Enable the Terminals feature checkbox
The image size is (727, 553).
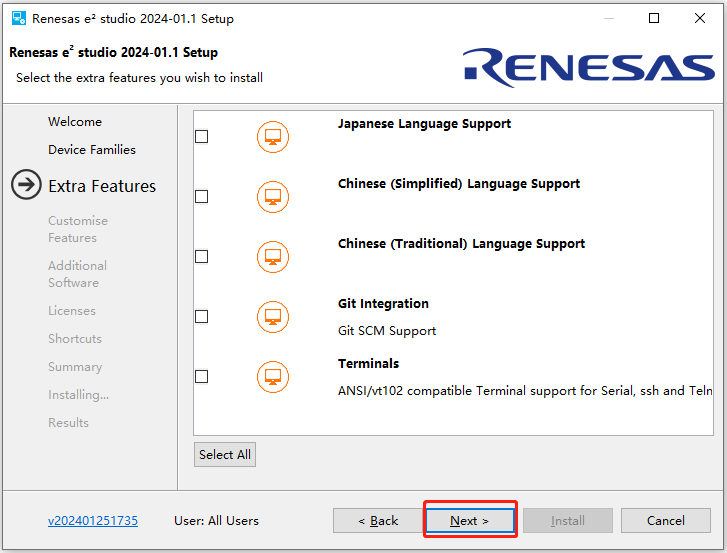[x=201, y=377]
